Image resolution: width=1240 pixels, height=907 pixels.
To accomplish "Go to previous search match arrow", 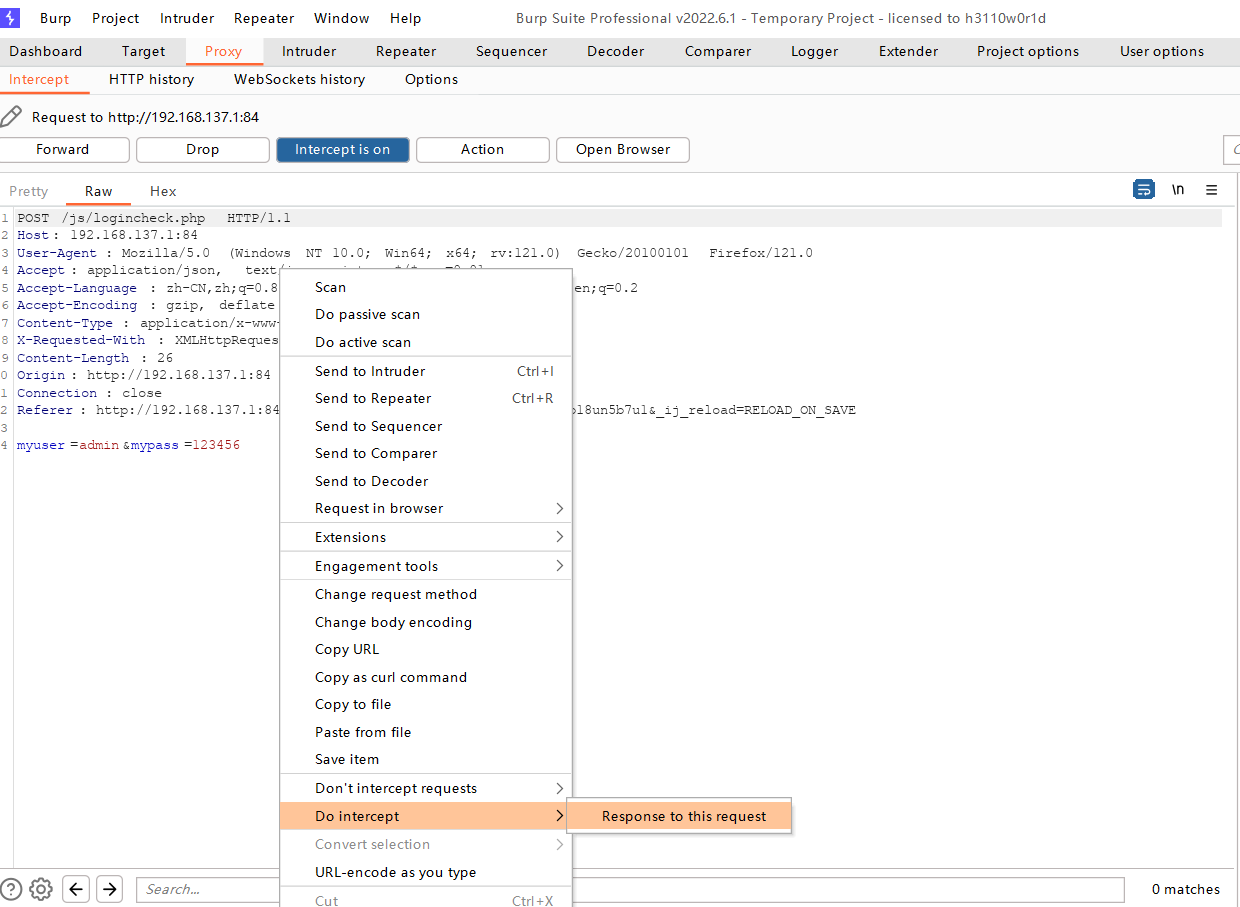I will 77,889.
